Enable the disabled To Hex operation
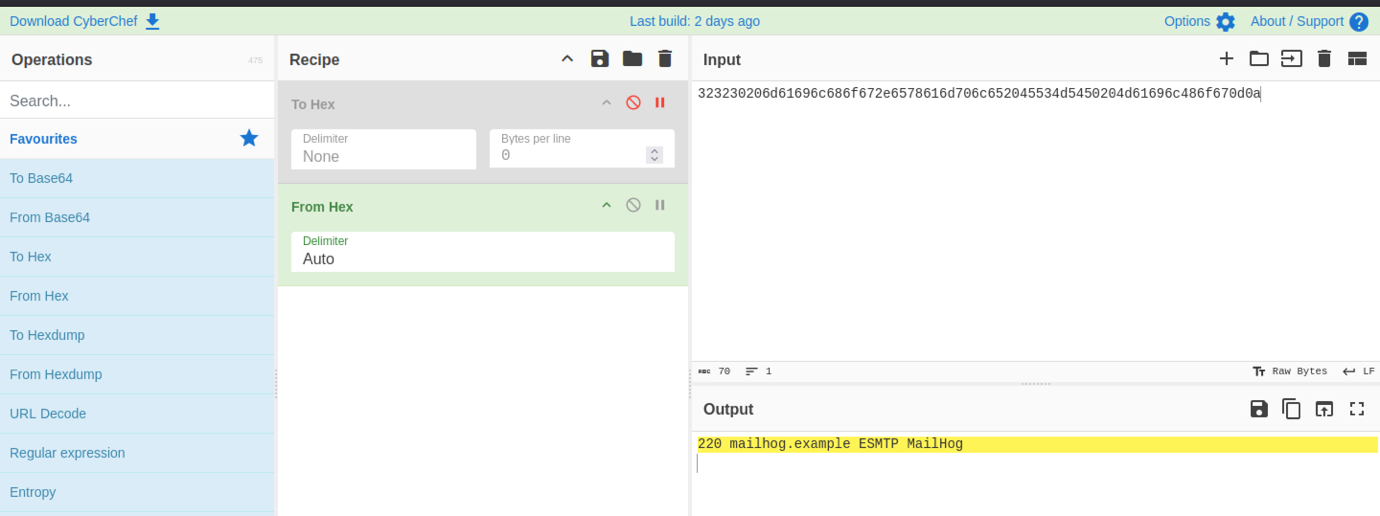This screenshot has height=516, width=1380. click(633, 103)
